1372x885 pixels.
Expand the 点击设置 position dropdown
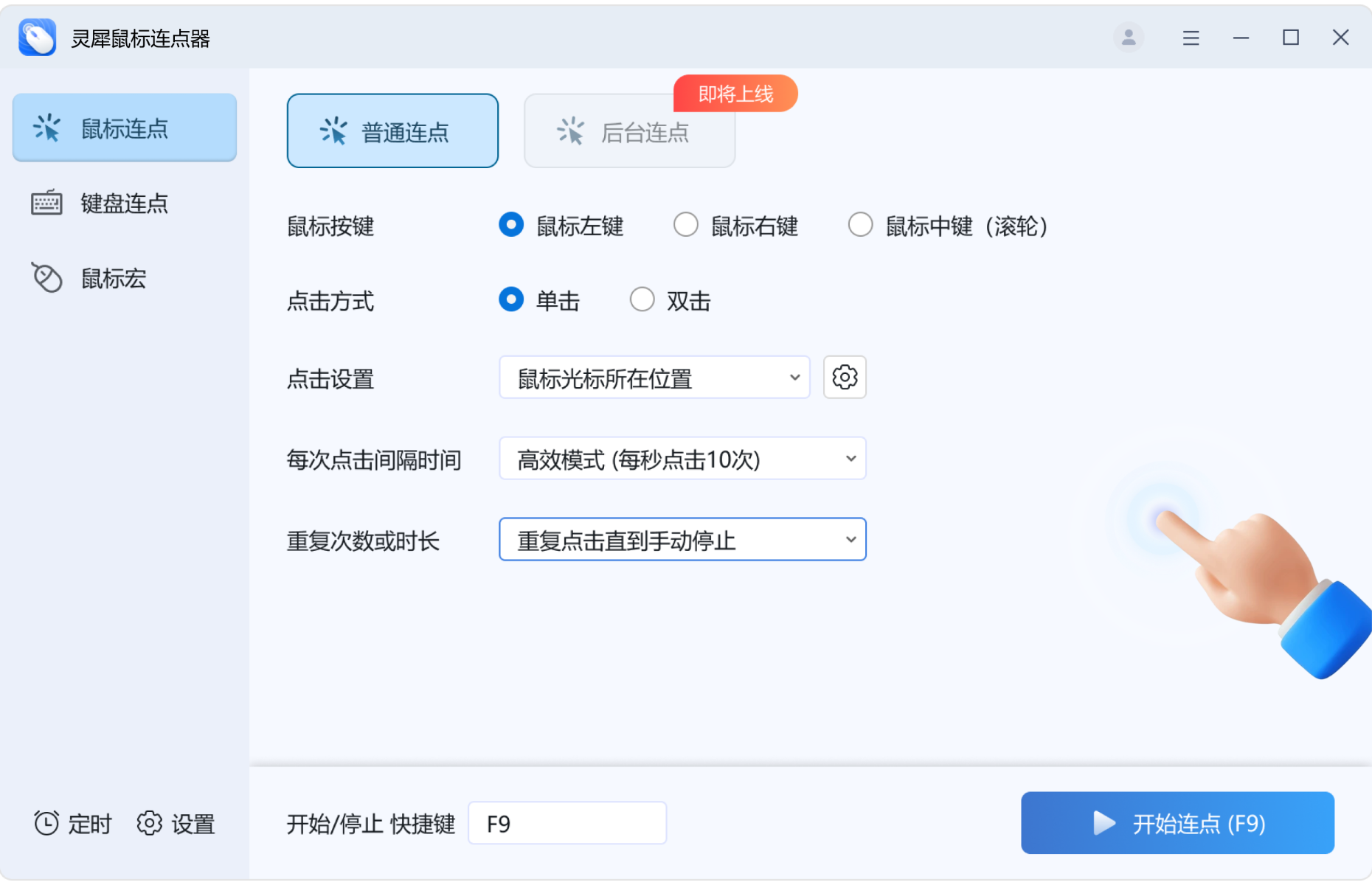[x=654, y=378]
